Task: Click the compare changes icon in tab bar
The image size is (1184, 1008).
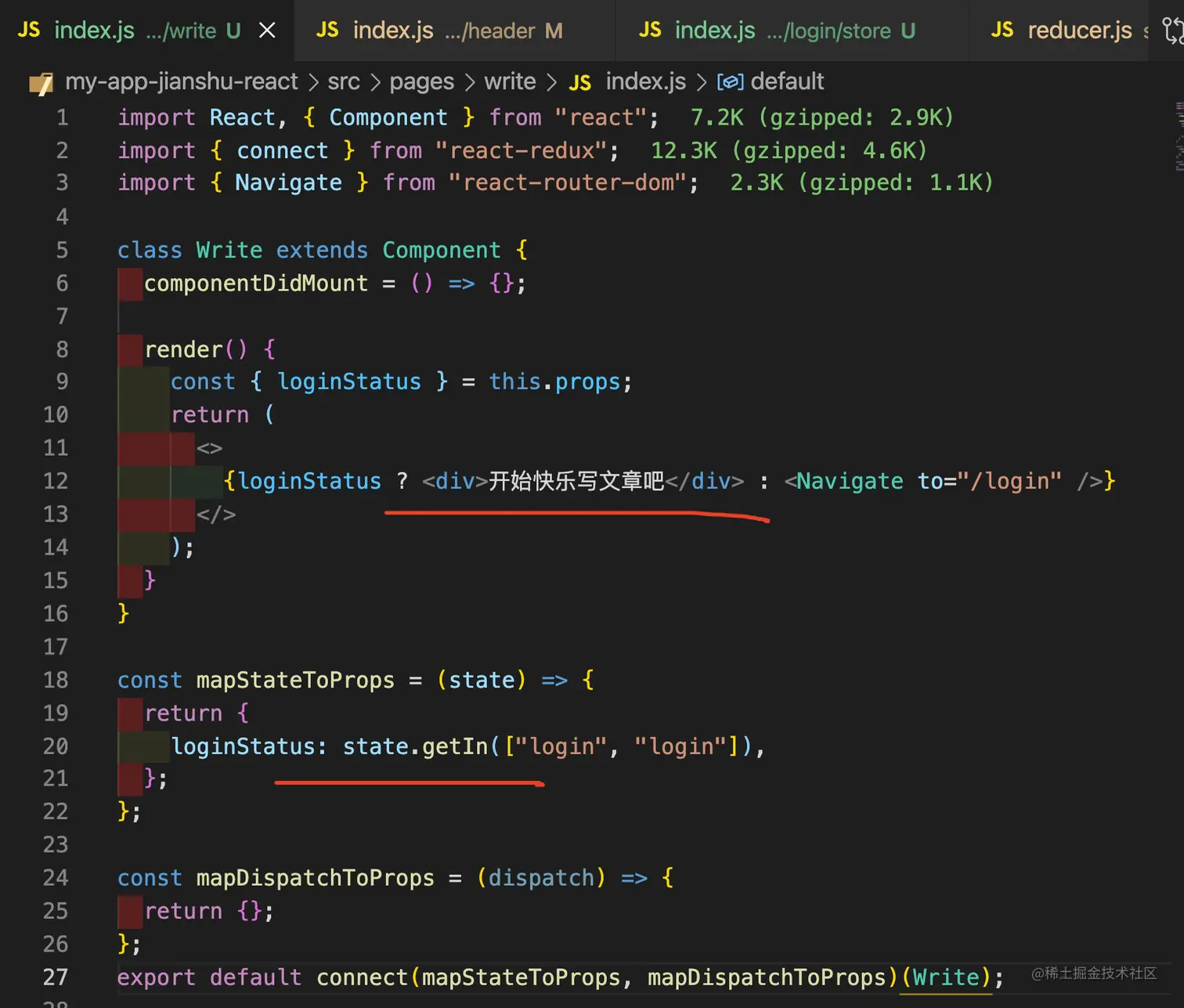Action: [x=1172, y=31]
